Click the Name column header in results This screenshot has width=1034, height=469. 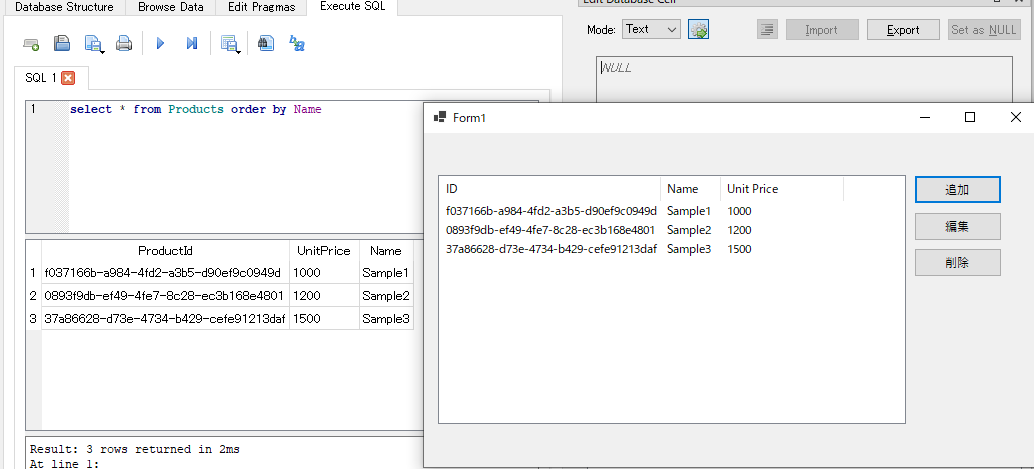[x=386, y=251]
